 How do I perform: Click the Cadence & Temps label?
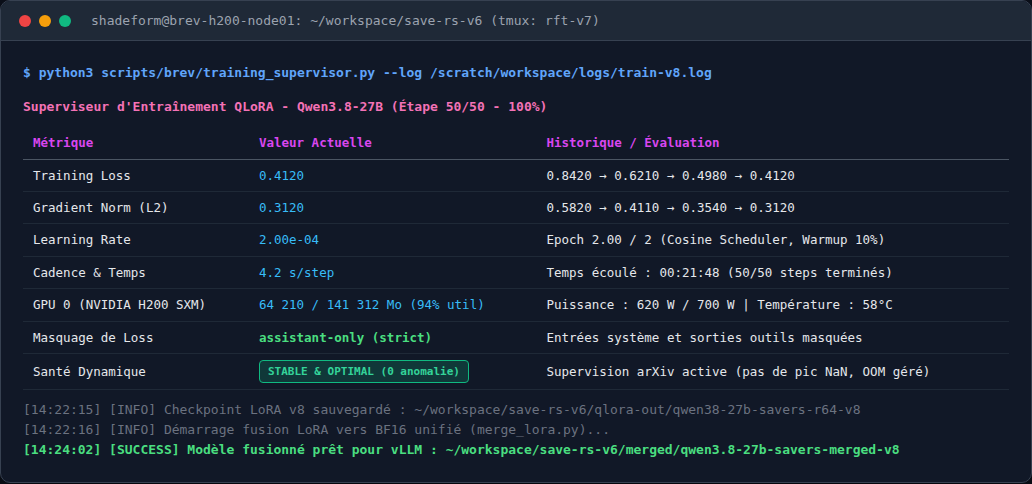pos(90,273)
